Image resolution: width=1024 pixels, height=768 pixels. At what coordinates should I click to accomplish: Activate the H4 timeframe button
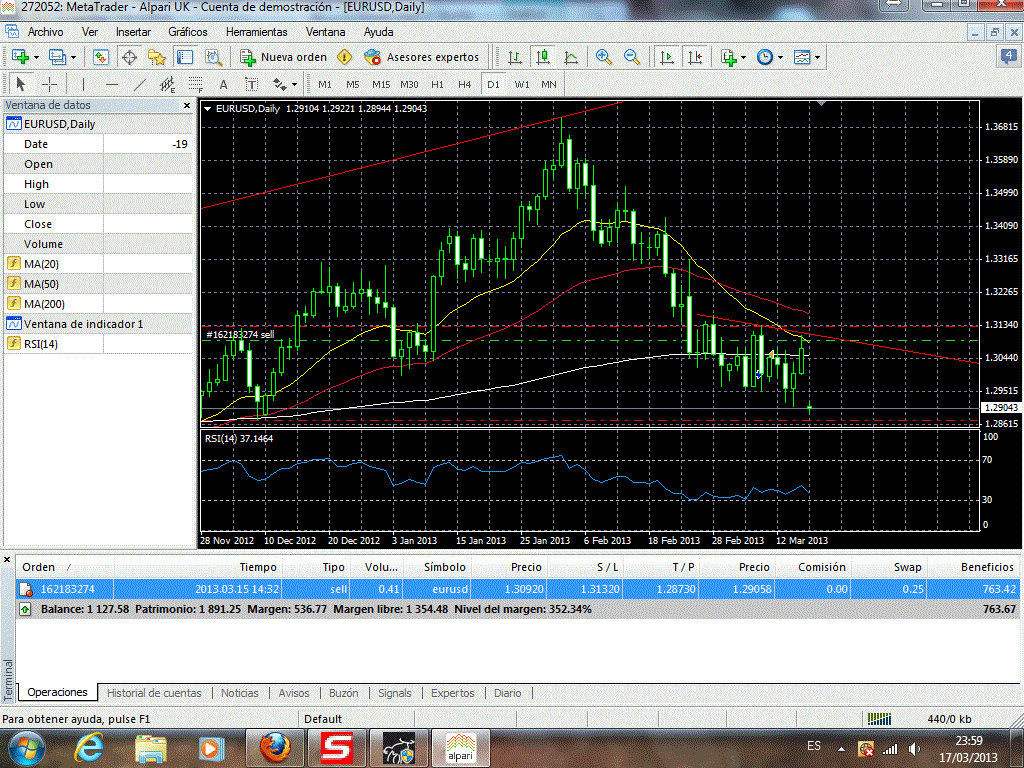point(464,84)
